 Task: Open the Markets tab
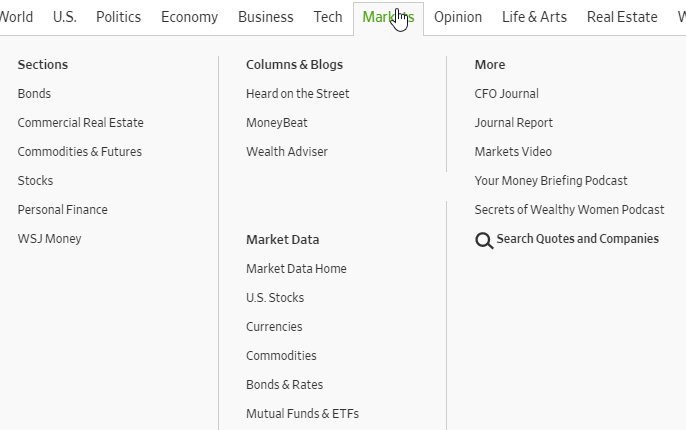click(388, 17)
